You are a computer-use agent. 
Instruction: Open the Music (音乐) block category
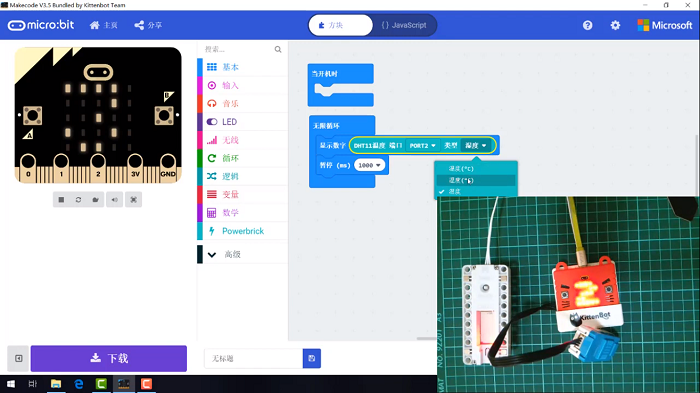pyautogui.click(x=242, y=104)
